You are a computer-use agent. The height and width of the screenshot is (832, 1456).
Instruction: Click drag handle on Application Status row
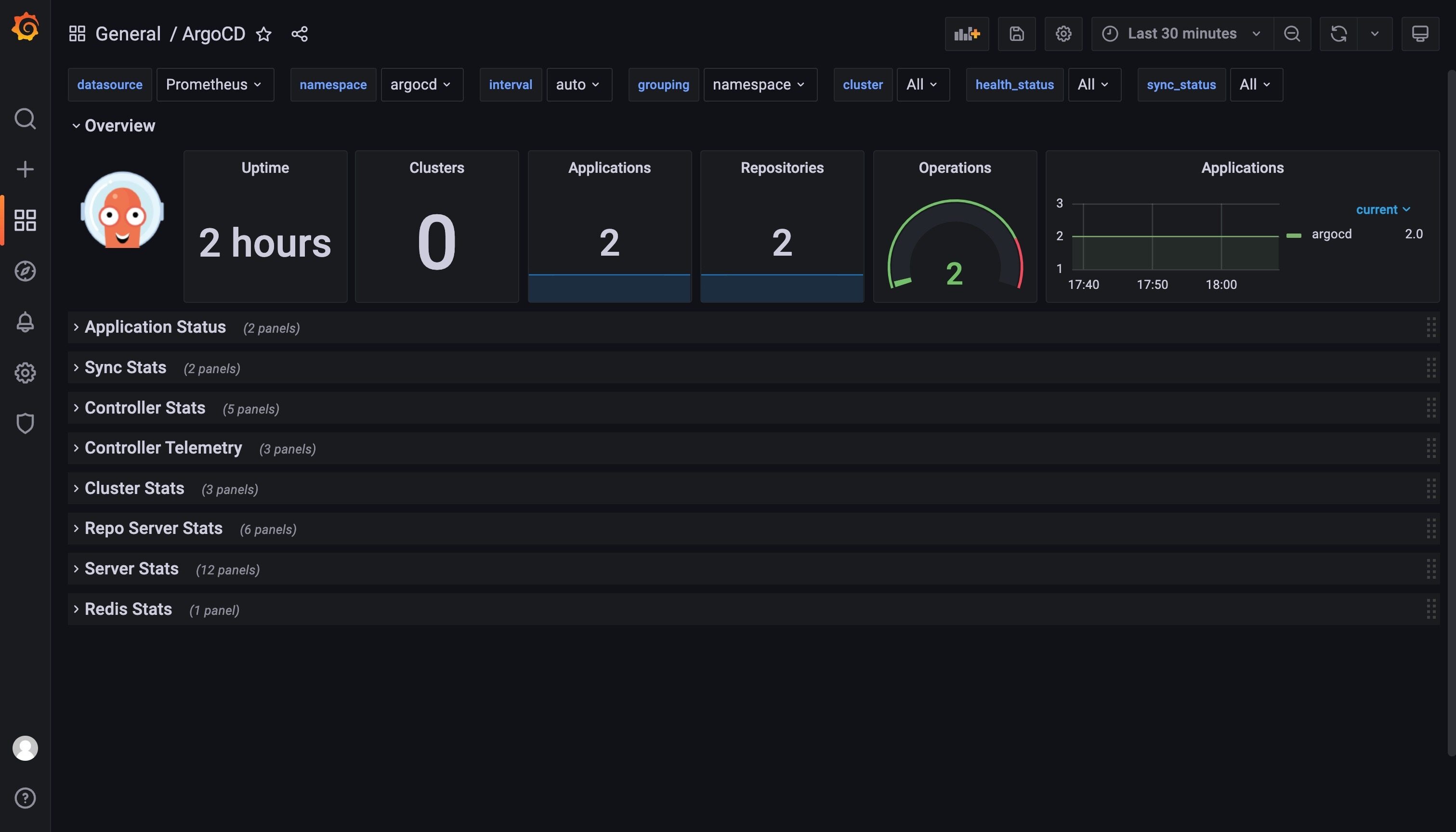[x=1431, y=327]
